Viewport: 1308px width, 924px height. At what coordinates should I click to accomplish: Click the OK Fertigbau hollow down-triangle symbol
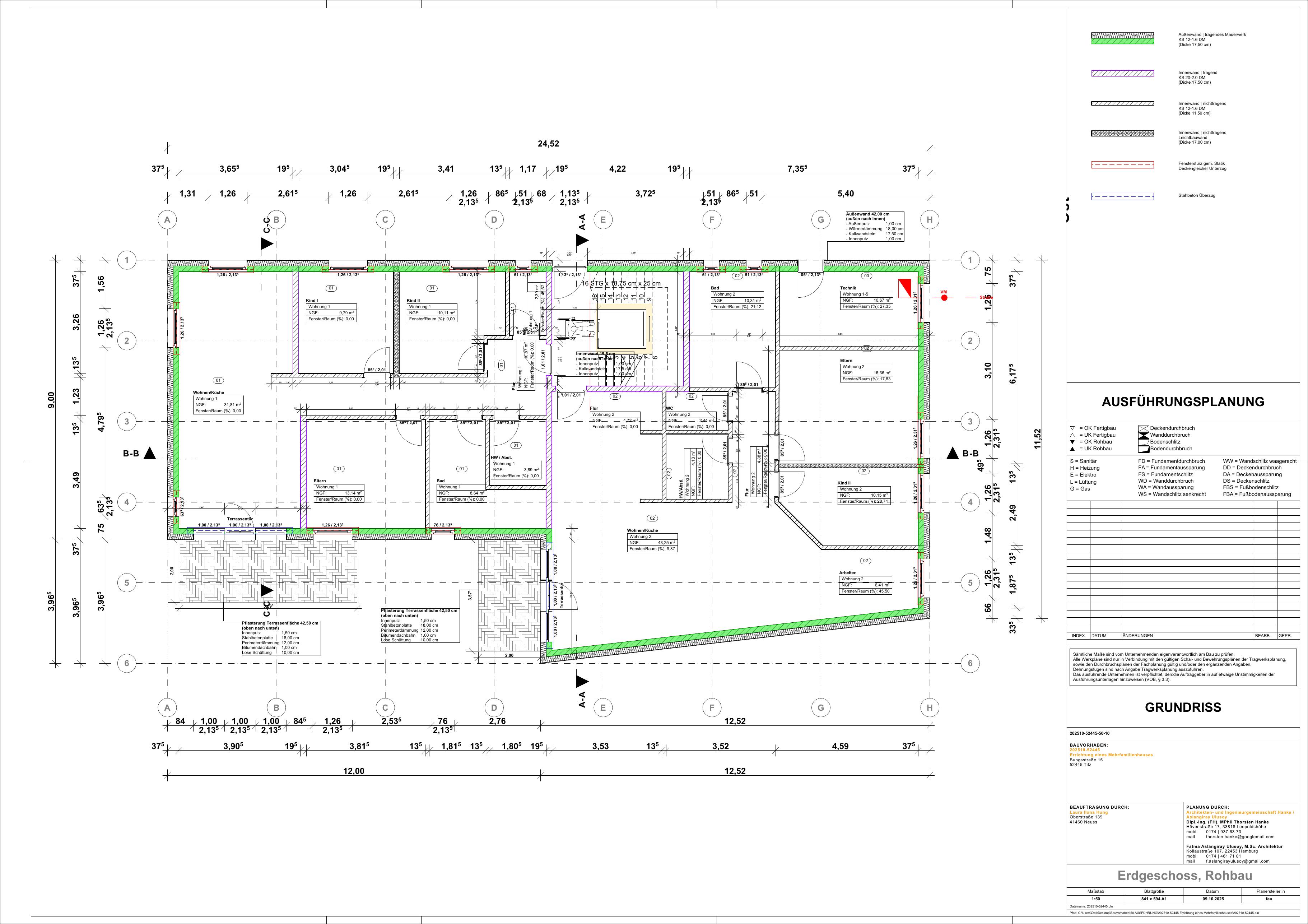coord(1072,428)
